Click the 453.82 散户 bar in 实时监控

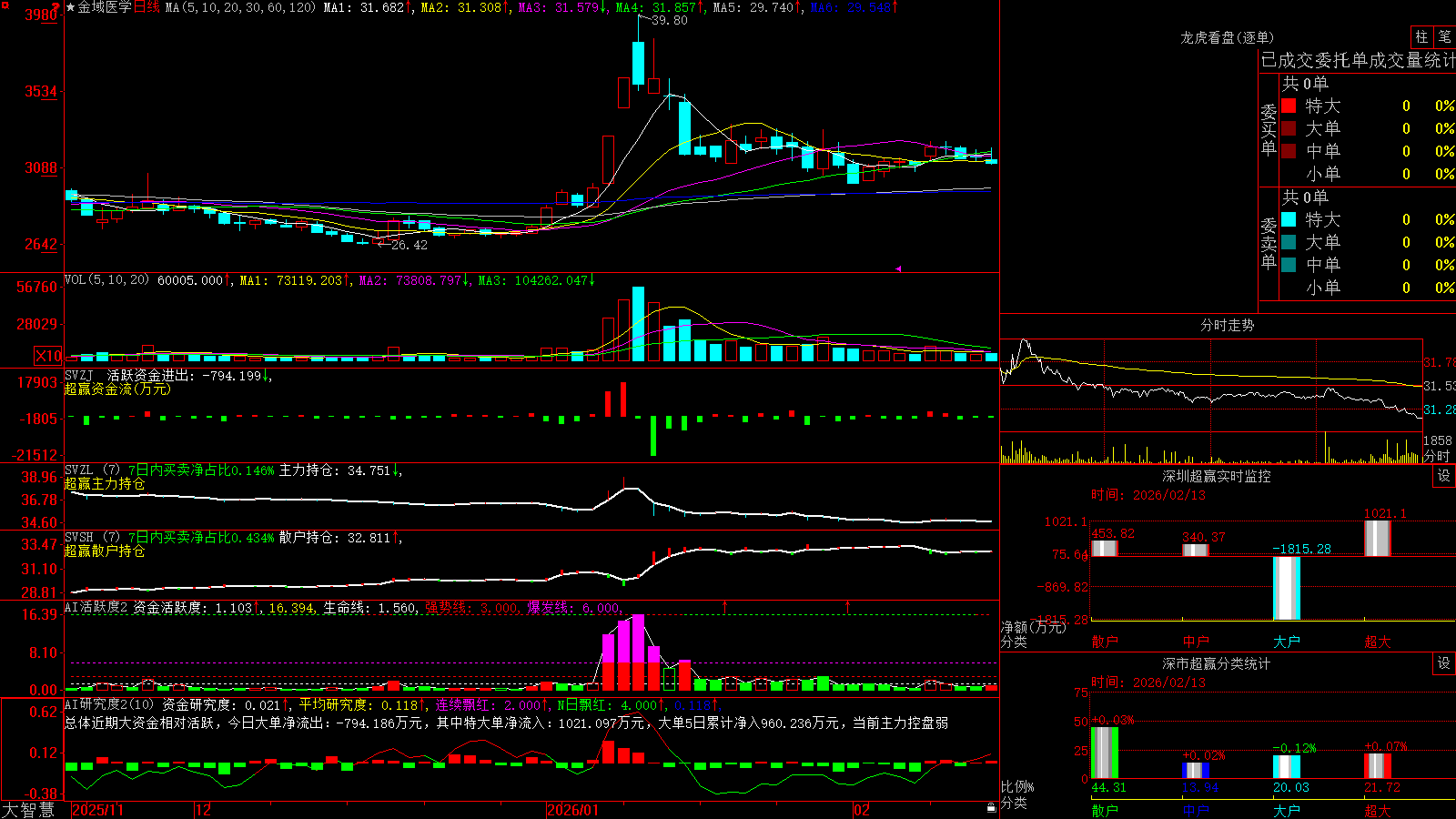tap(1105, 548)
